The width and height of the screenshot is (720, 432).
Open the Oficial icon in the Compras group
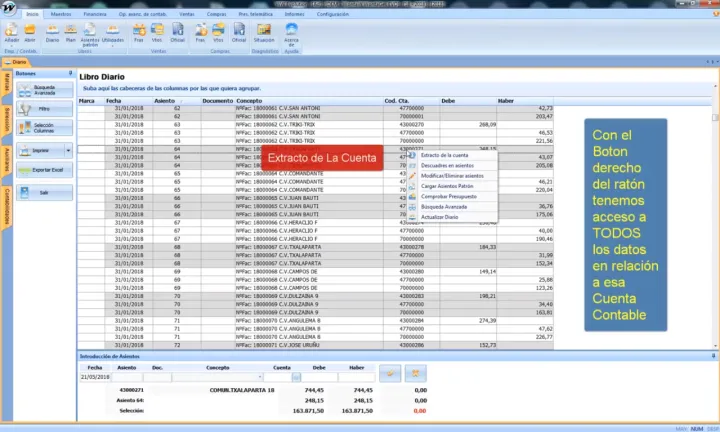(239, 33)
